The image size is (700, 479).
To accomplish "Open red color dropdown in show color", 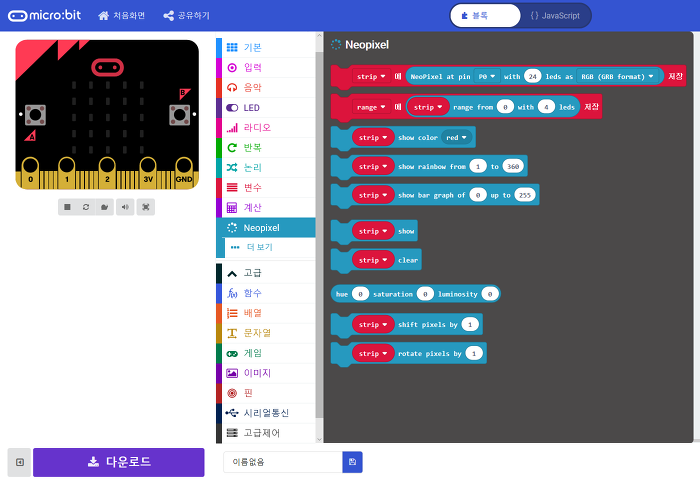I will (x=456, y=137).
